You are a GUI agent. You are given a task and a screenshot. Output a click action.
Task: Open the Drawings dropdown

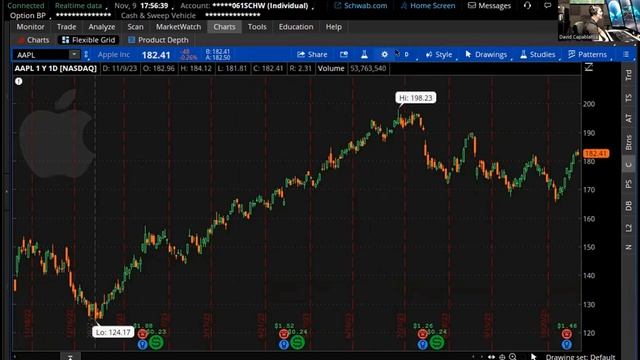(486, 55)
